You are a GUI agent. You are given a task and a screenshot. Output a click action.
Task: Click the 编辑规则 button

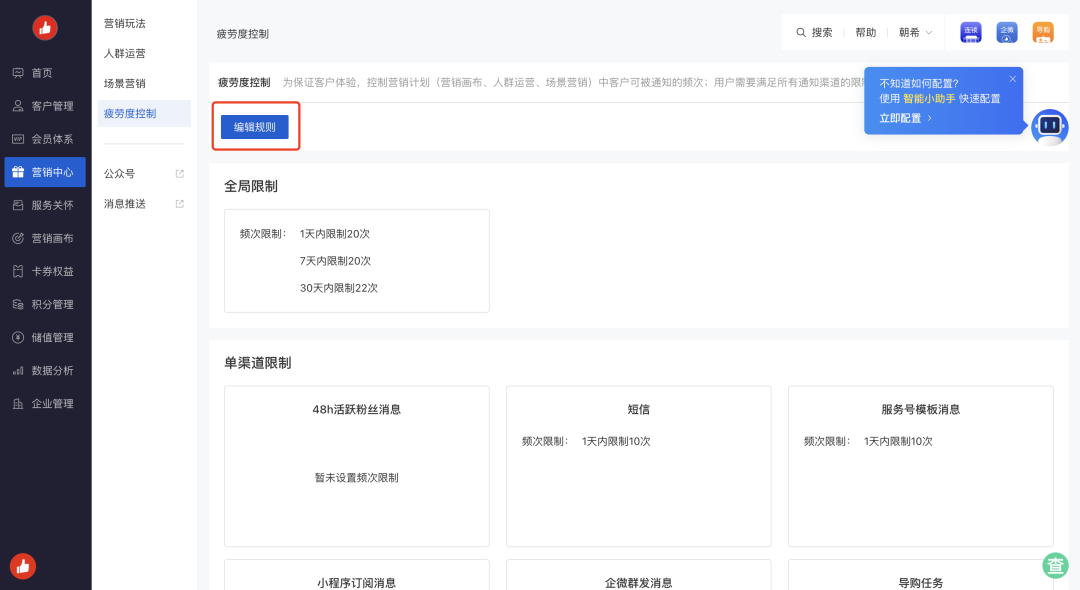pos(254,126)
